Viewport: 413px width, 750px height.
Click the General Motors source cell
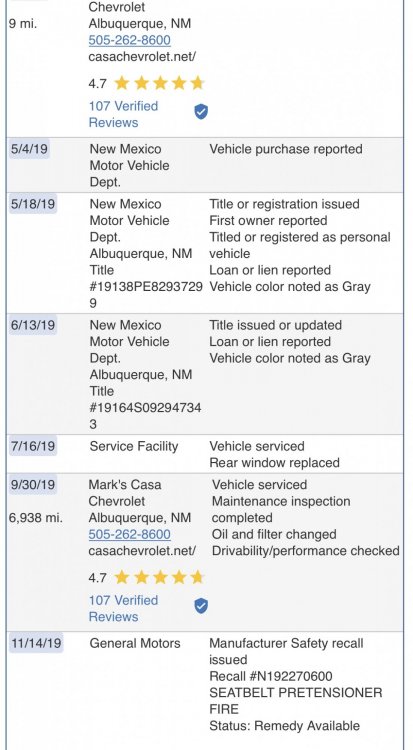(x=135, y=643)
